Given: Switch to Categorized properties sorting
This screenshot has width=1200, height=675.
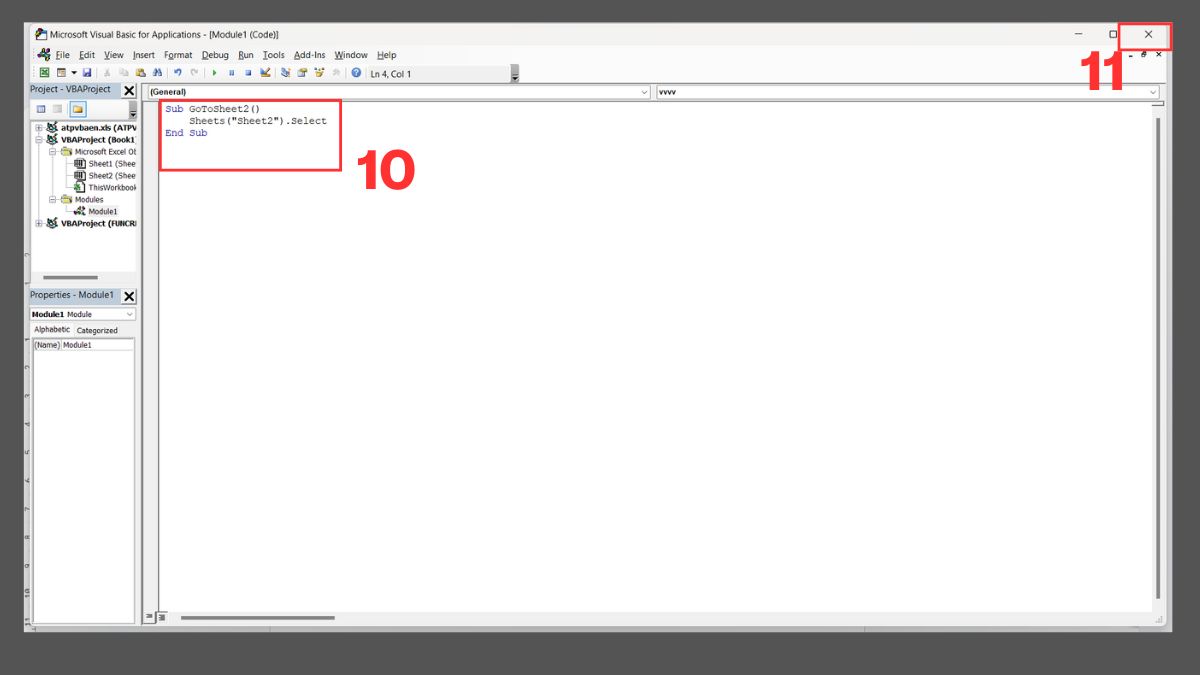Looking at the screenshot, I should [x=96, y=330].
